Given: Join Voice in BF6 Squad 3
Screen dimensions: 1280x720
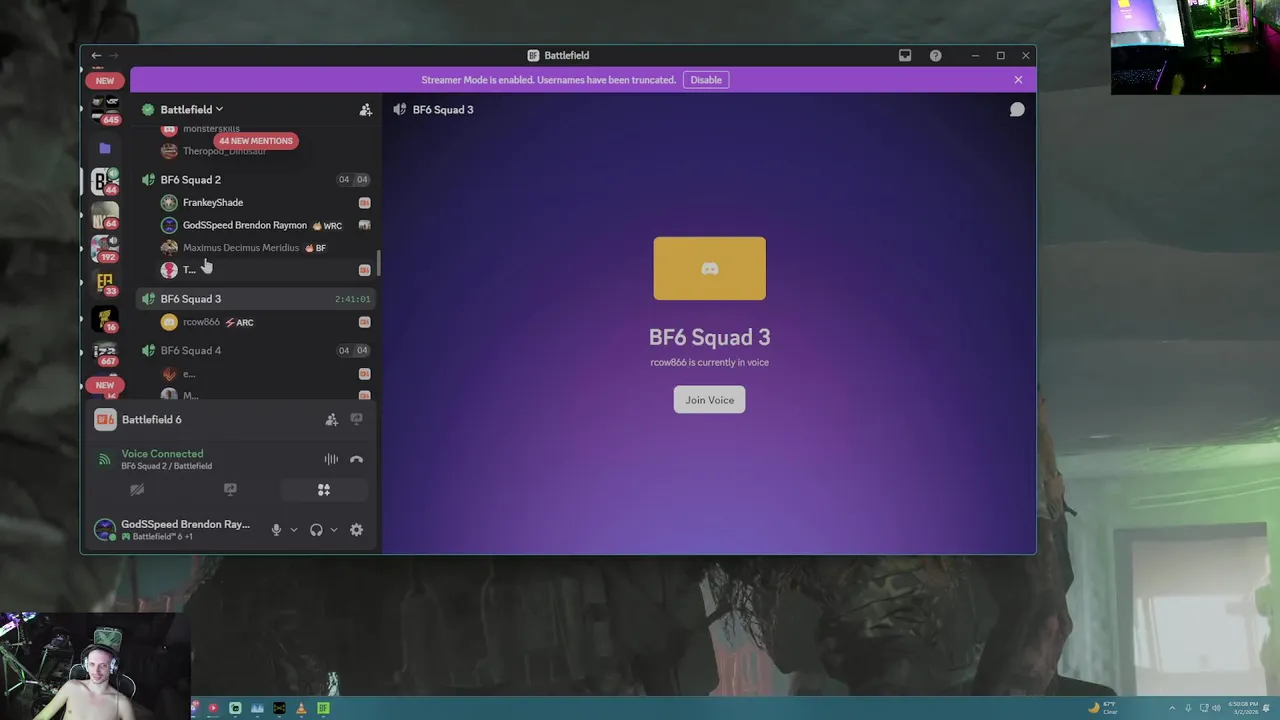Looking at the screenshot, I should click(x=709, y=400).
